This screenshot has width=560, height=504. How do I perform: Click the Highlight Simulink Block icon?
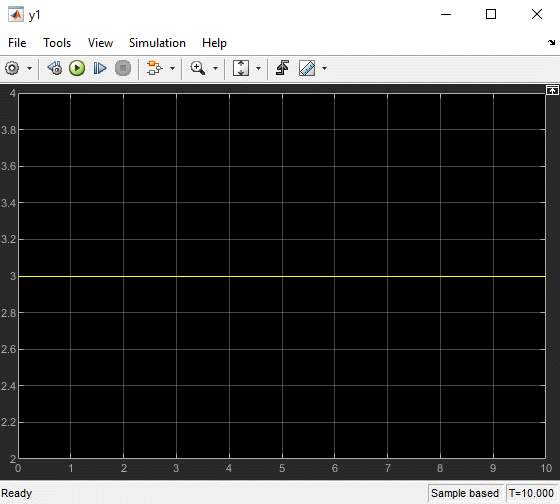click(155, 68)
